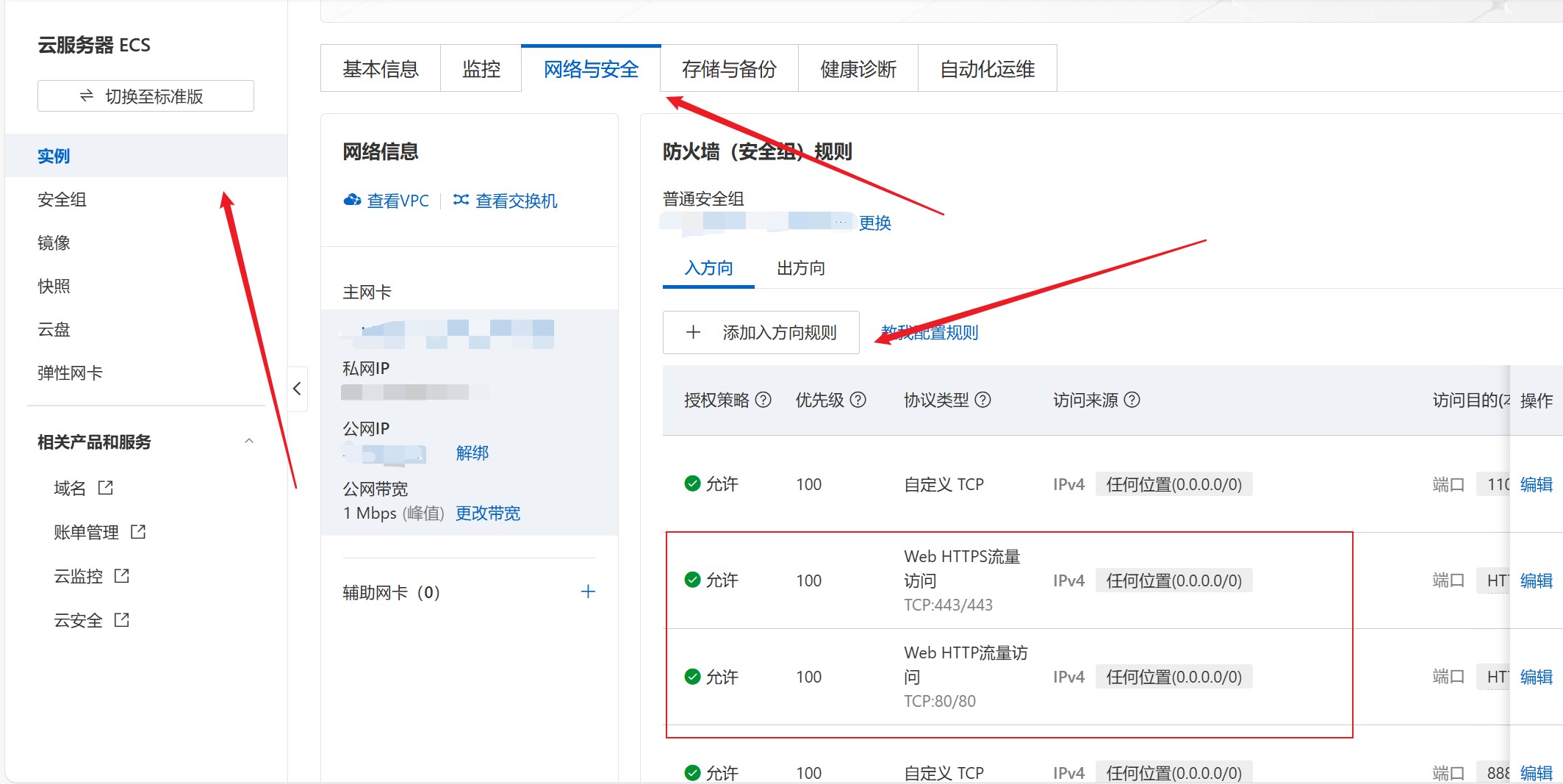Click external link icon next to 云安全
Viewport: 1563px width, 784px height.
[x=122, y=620]
